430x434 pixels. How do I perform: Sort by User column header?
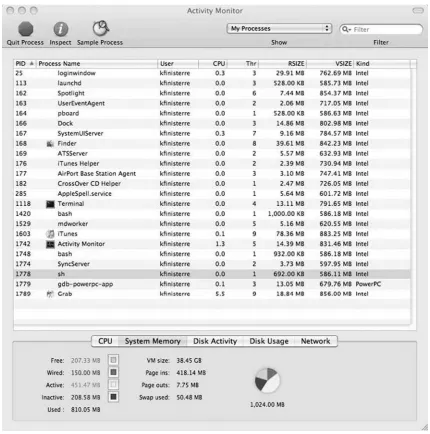coord(178,64)
